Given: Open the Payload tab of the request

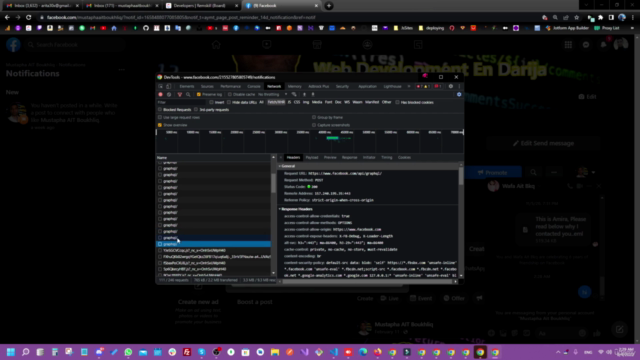Looking at the screenshot, I should [312, 158].
